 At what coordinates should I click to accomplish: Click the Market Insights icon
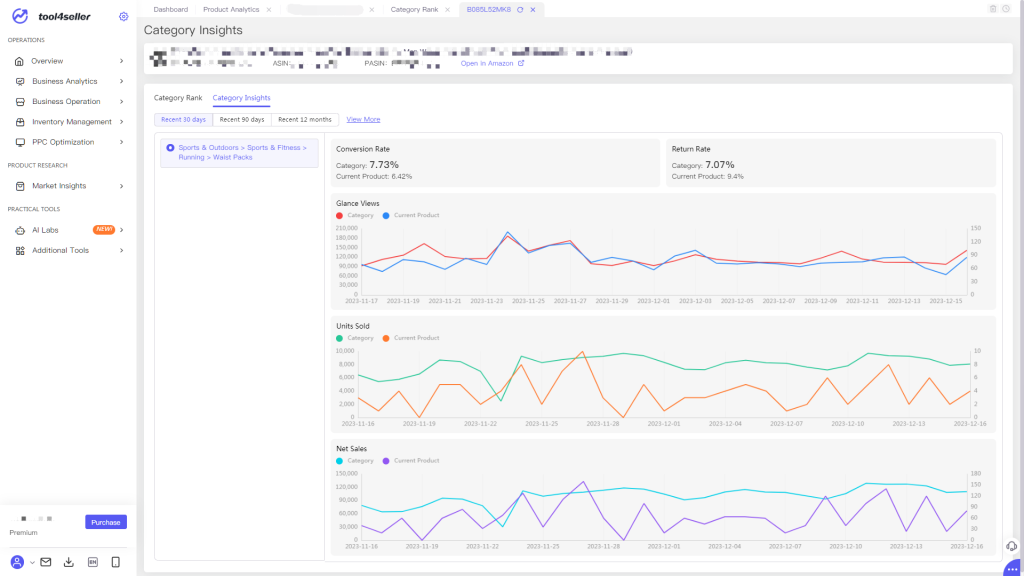coord(20,185)
